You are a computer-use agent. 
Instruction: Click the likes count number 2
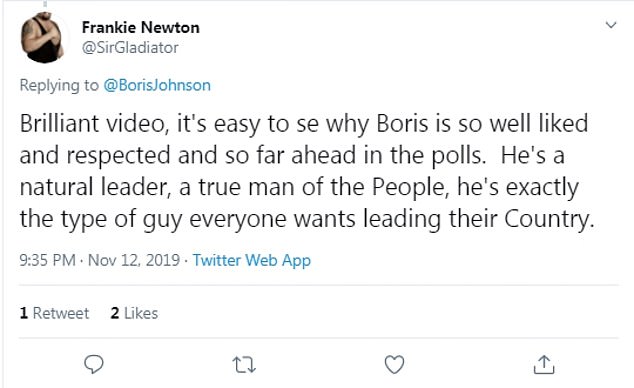pos(115,313)
